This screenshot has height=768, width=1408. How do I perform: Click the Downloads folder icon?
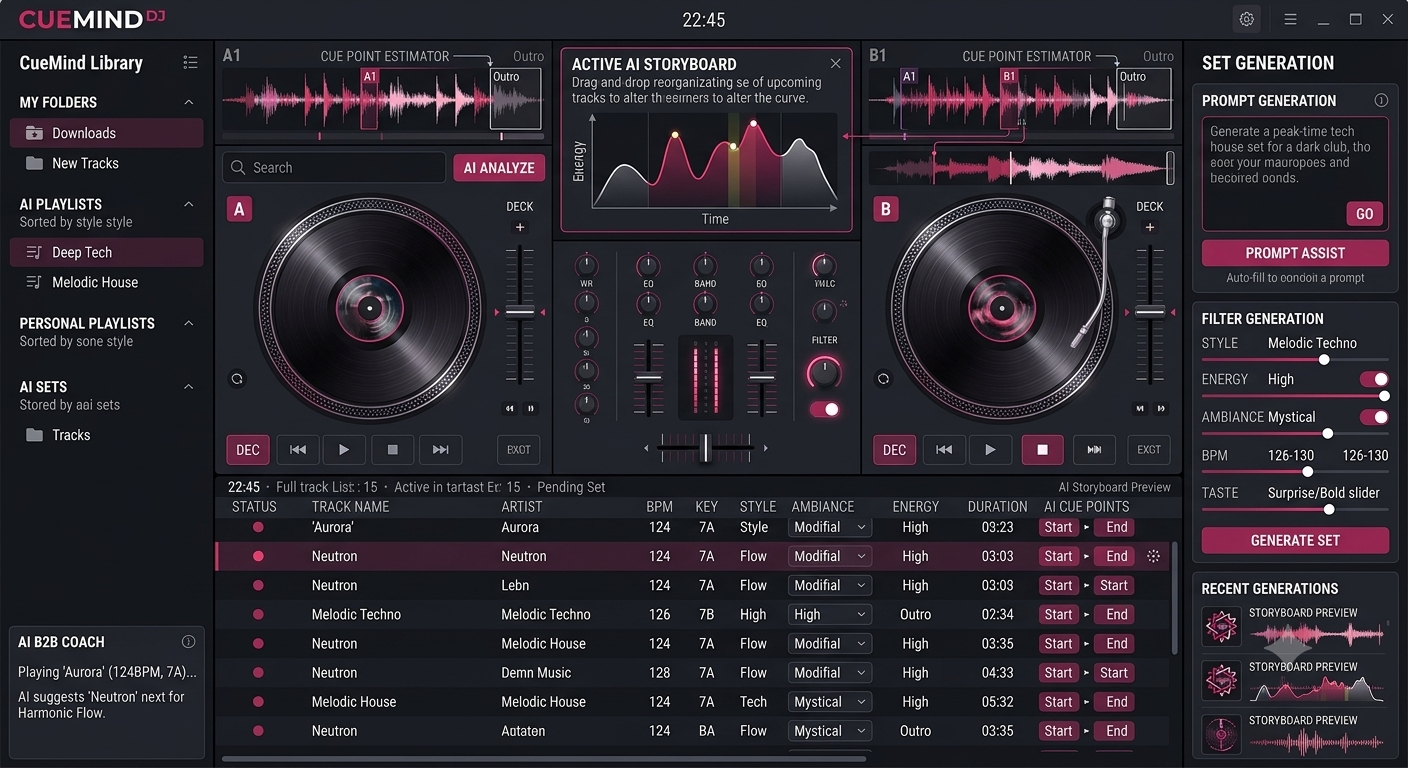[x=34, y=133]
